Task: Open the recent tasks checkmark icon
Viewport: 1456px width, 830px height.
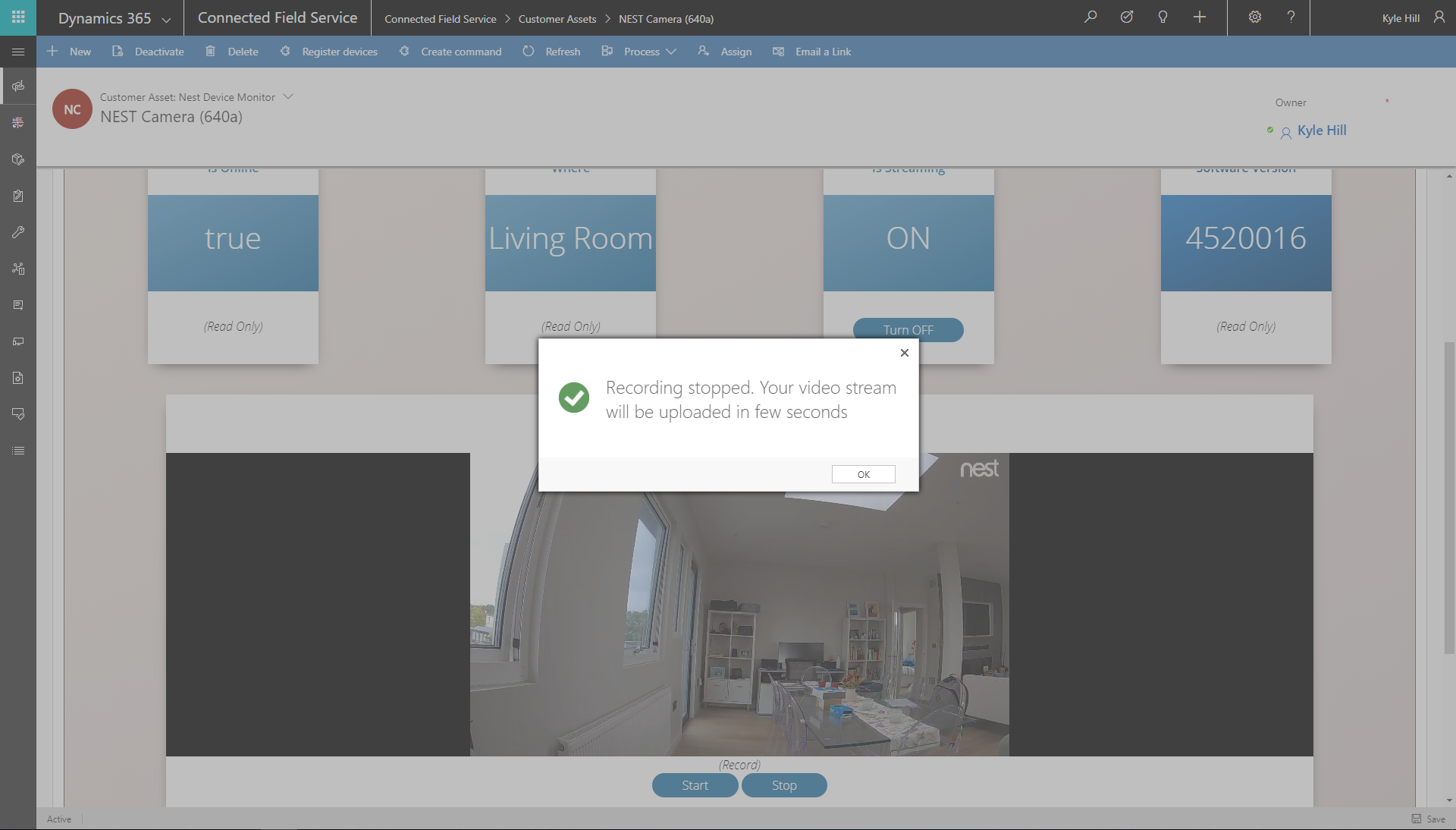Action: point(1127,17)
